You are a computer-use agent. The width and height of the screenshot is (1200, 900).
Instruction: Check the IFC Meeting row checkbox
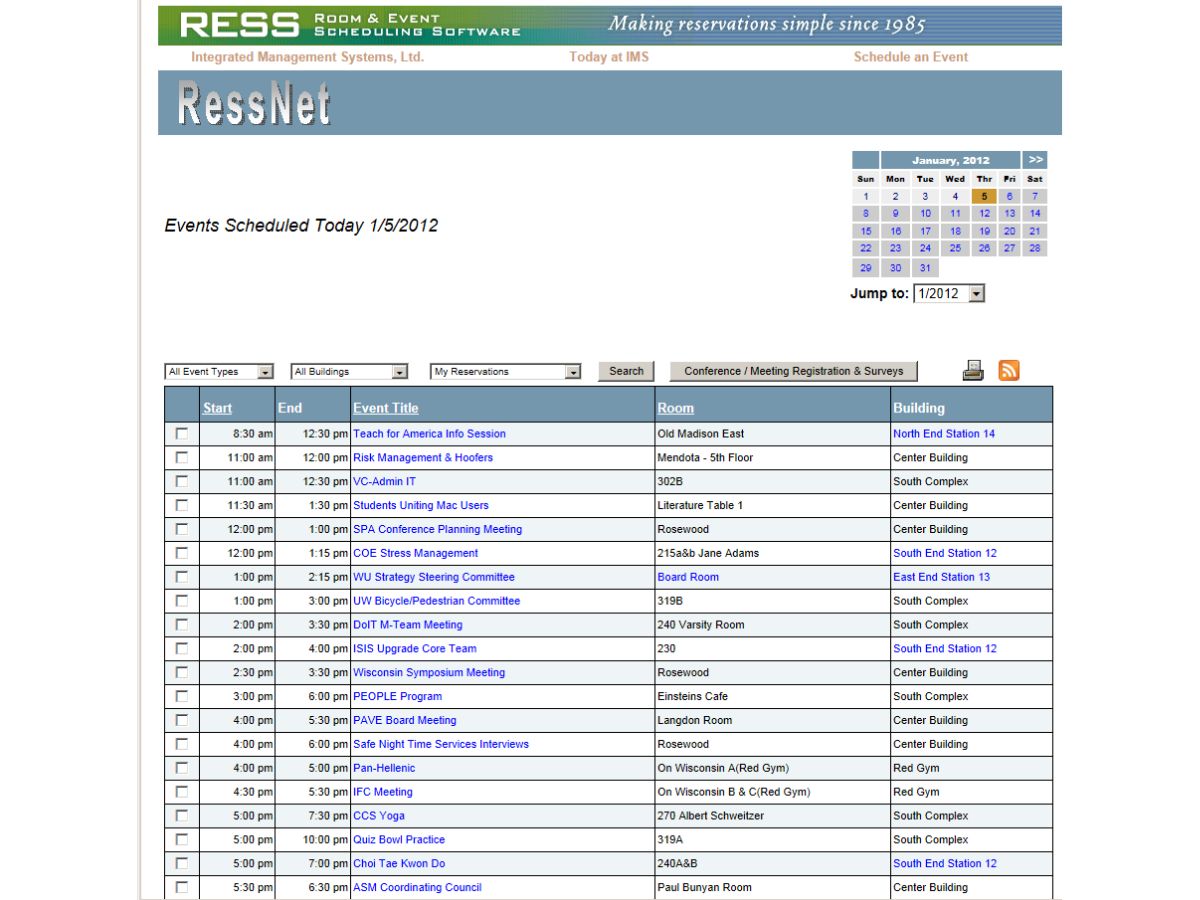click(181, 792)
